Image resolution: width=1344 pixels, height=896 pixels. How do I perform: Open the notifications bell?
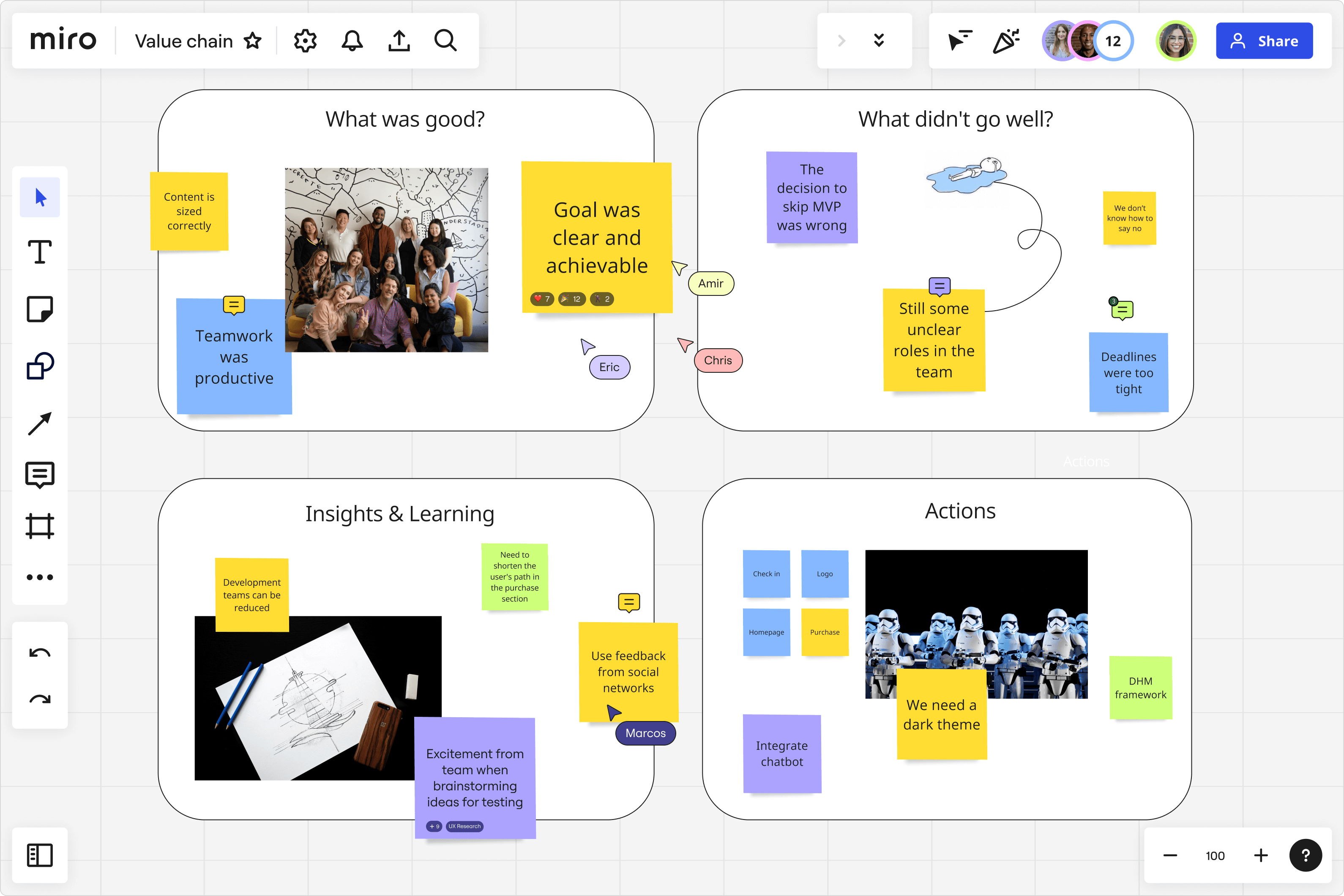point(352,41)
